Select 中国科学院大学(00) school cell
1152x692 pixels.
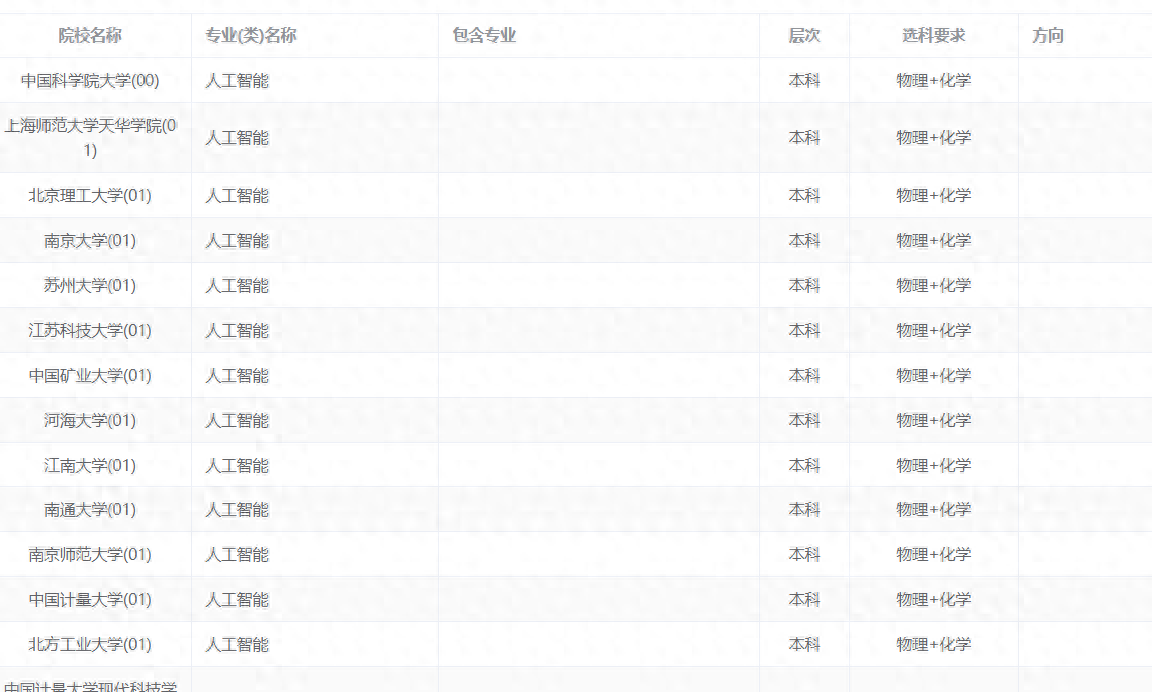90,81
